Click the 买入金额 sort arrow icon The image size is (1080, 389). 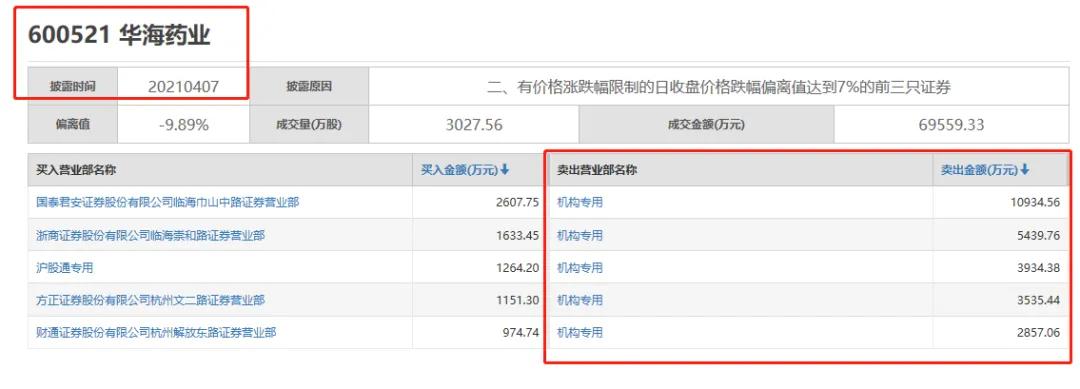click(x=505, y=170)
